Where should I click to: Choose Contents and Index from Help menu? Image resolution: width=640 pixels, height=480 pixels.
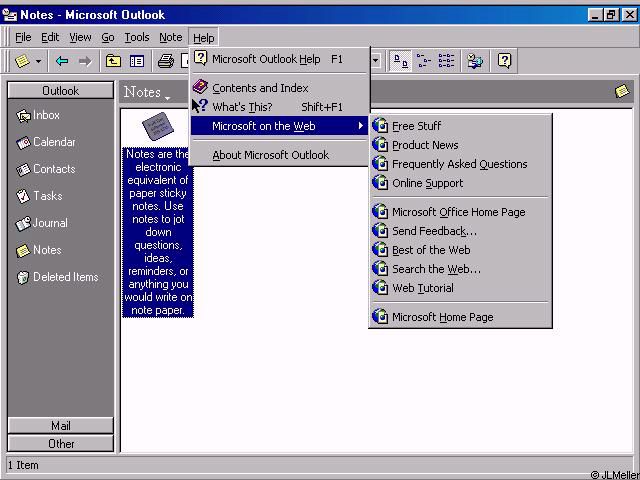tap(260, 88)
